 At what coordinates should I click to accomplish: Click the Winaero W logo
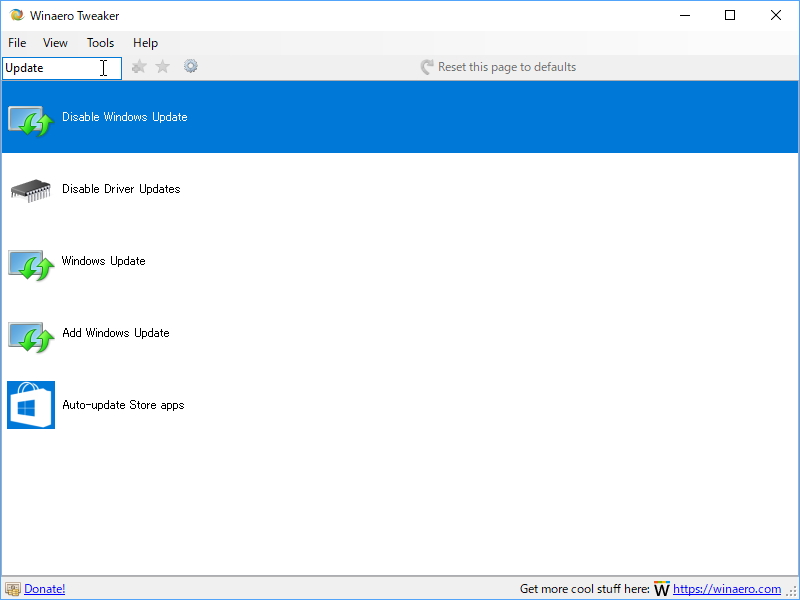[x=662, y=589]
